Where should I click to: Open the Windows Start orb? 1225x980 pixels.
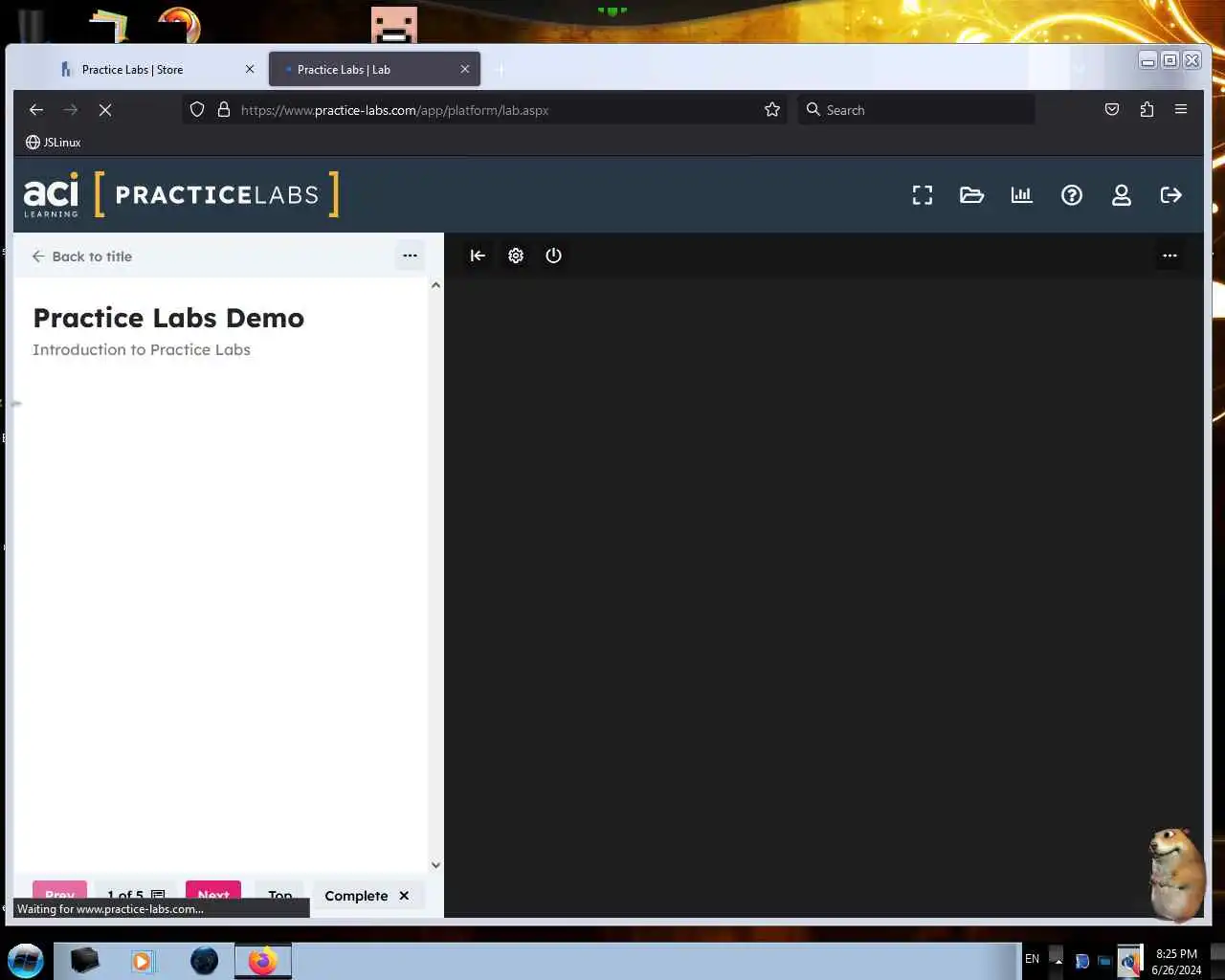[x=26, y=960]
